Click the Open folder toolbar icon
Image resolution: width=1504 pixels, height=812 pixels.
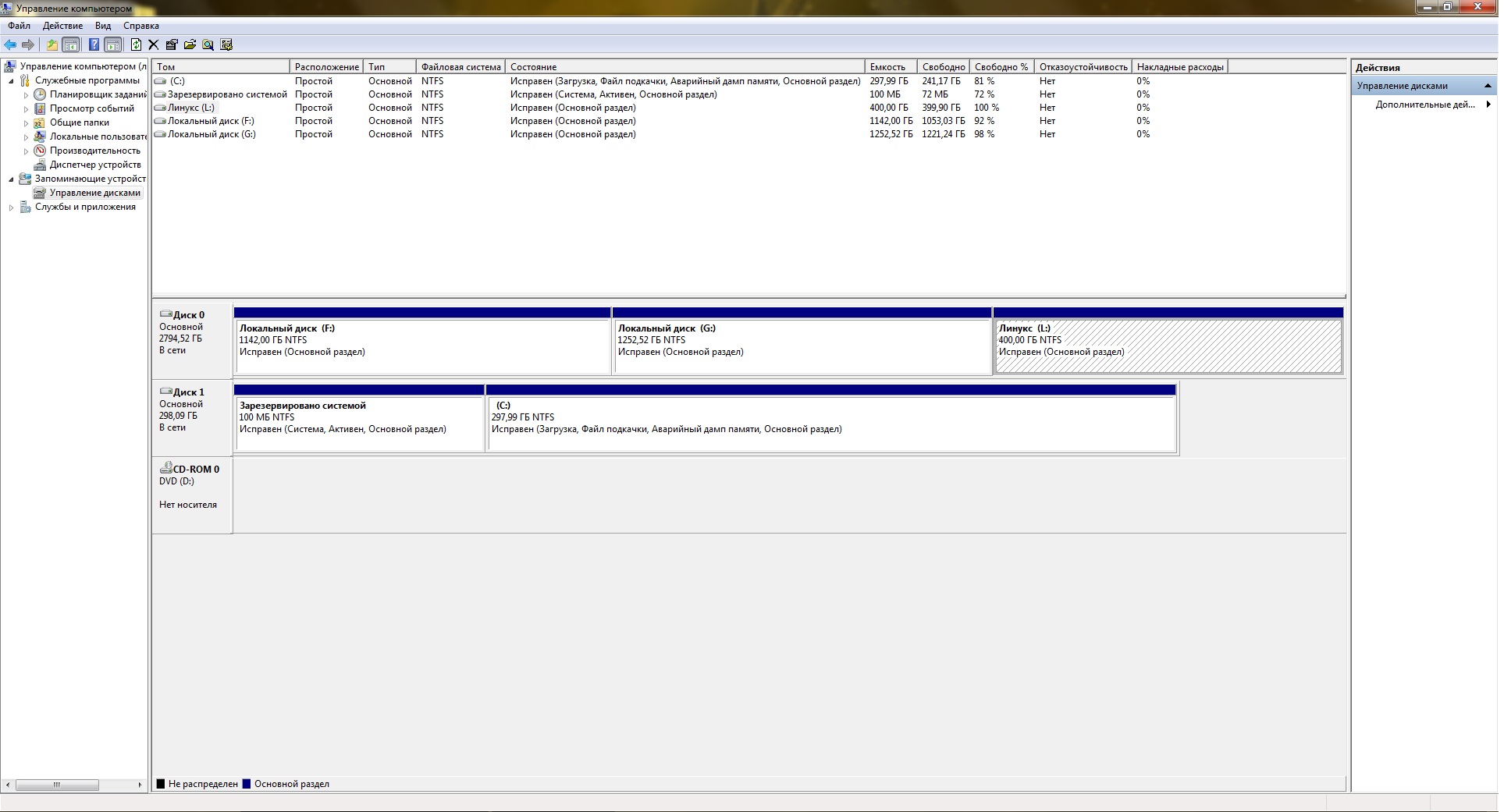190,45
